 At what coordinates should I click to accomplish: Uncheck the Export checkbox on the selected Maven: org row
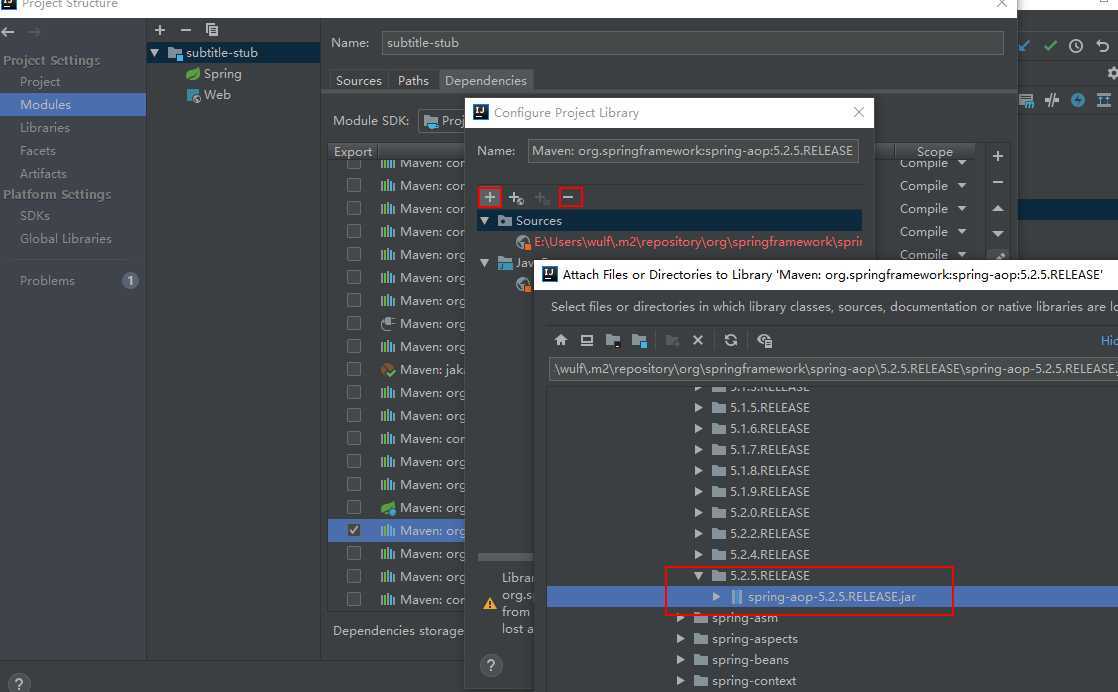tap(354, 530)
